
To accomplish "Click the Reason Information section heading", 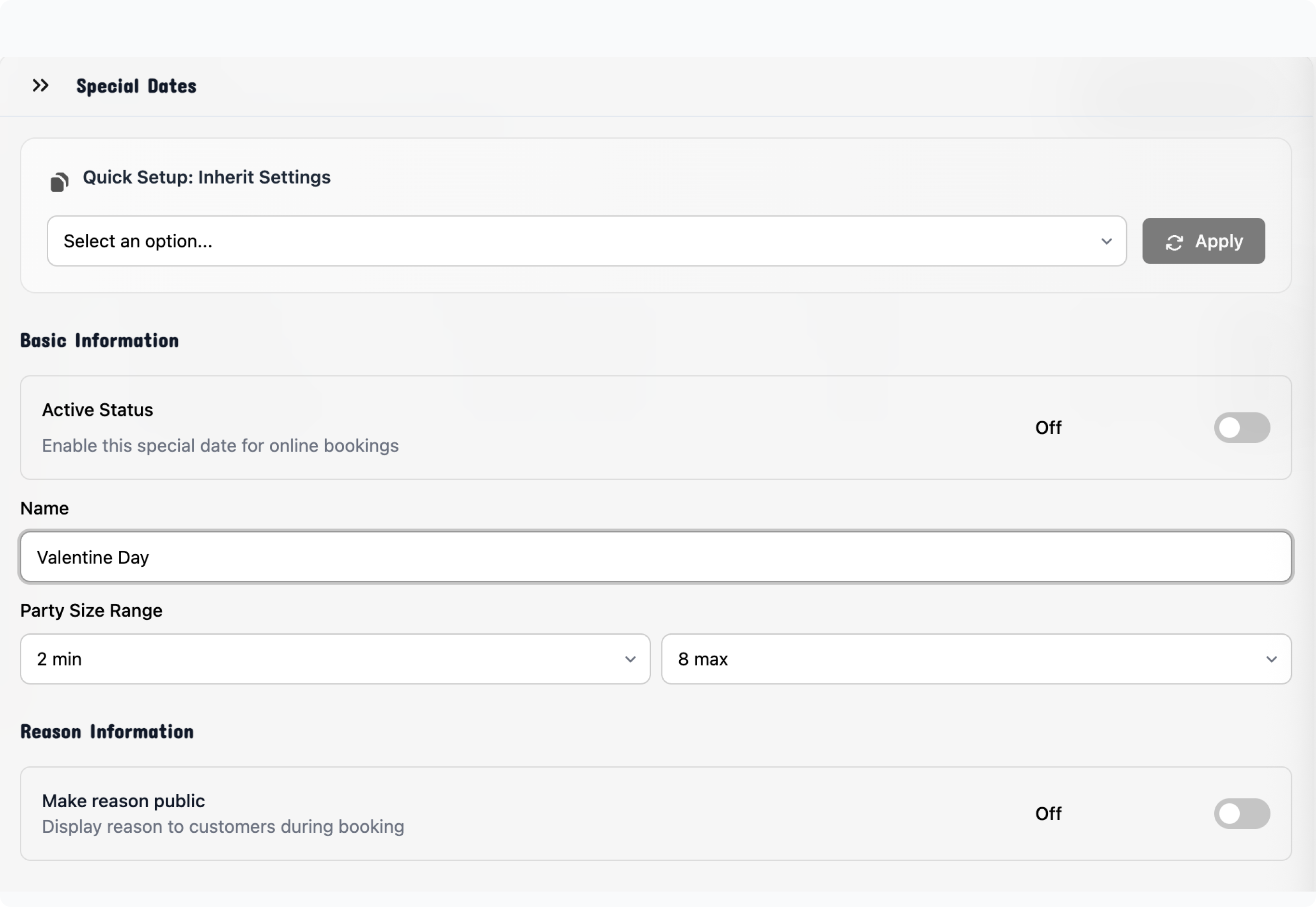I will click(107, 732).
